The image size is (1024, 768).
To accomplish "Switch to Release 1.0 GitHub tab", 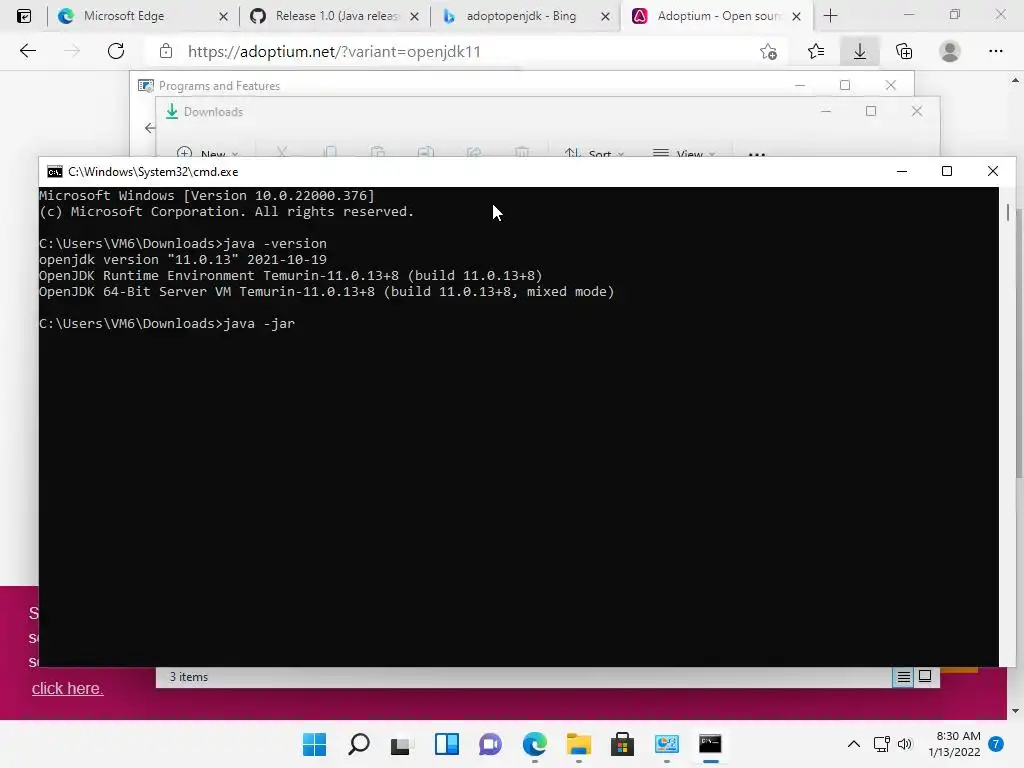I will tap(334, 16).
